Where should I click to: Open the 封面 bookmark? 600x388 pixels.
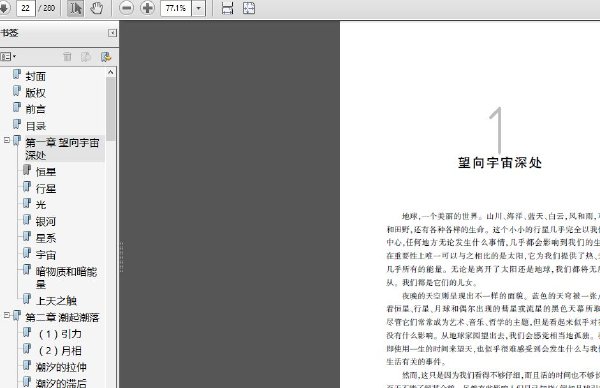coord(36,76)
